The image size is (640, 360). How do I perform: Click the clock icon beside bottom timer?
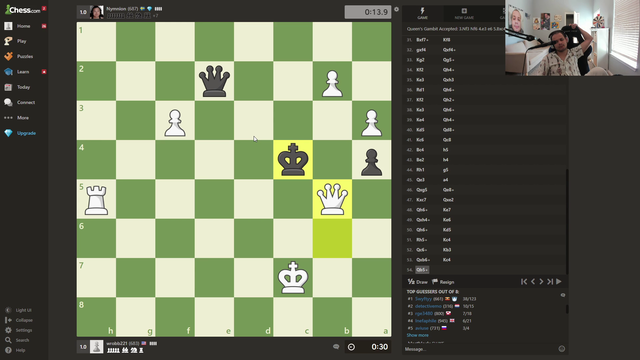click(x=351, y=347)
